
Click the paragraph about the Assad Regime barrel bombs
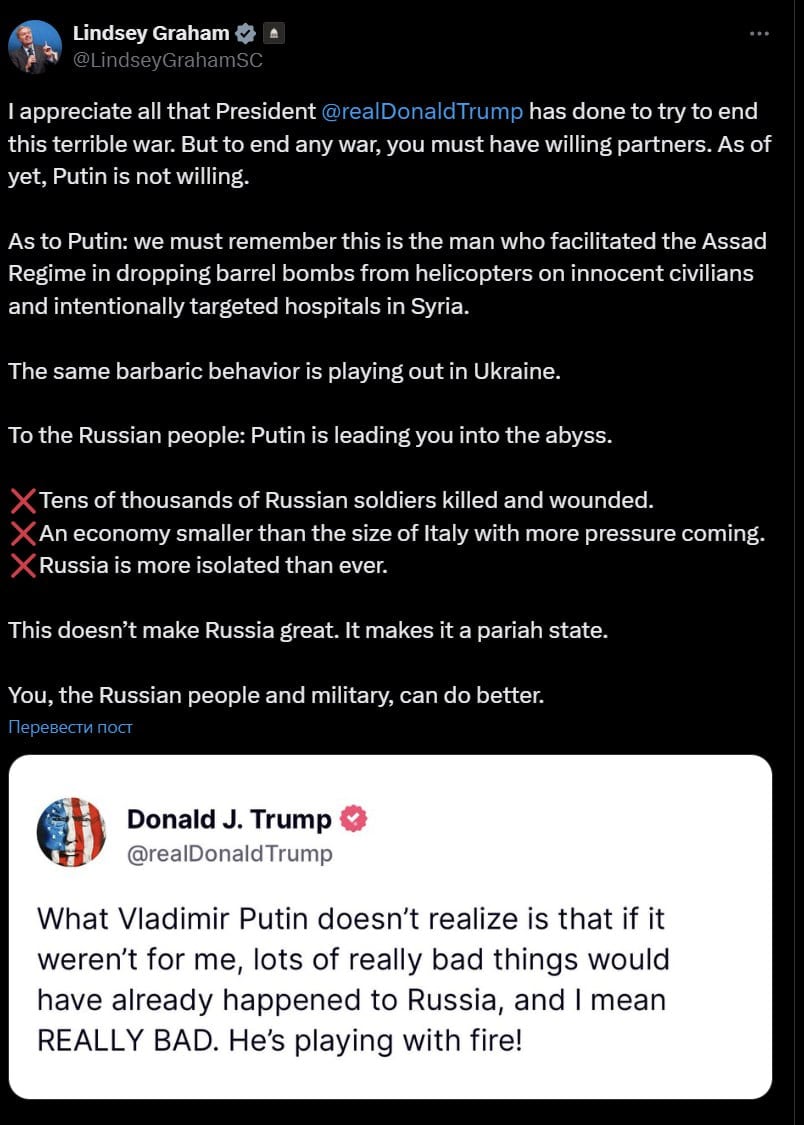pyautogui.click(x=387, y=273)
